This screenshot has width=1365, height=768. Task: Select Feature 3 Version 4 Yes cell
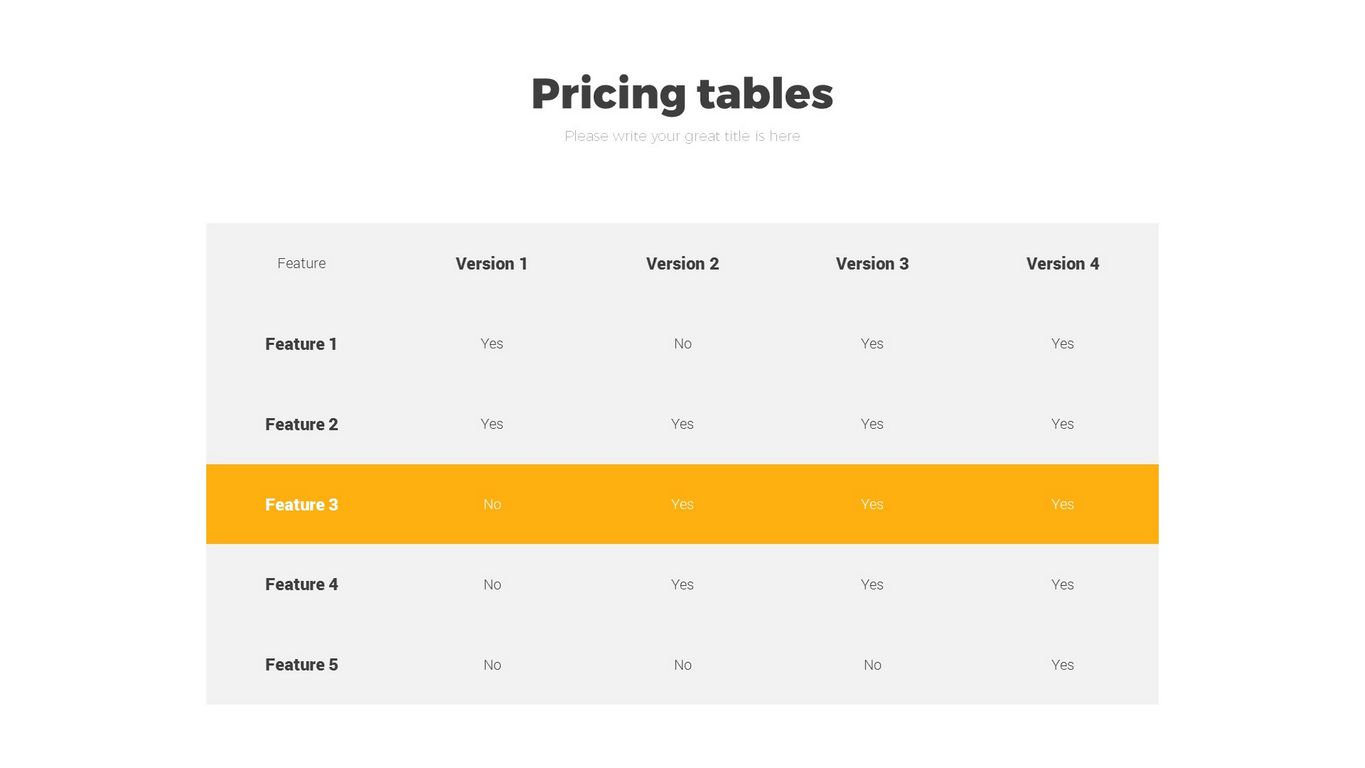(1062, 505)
